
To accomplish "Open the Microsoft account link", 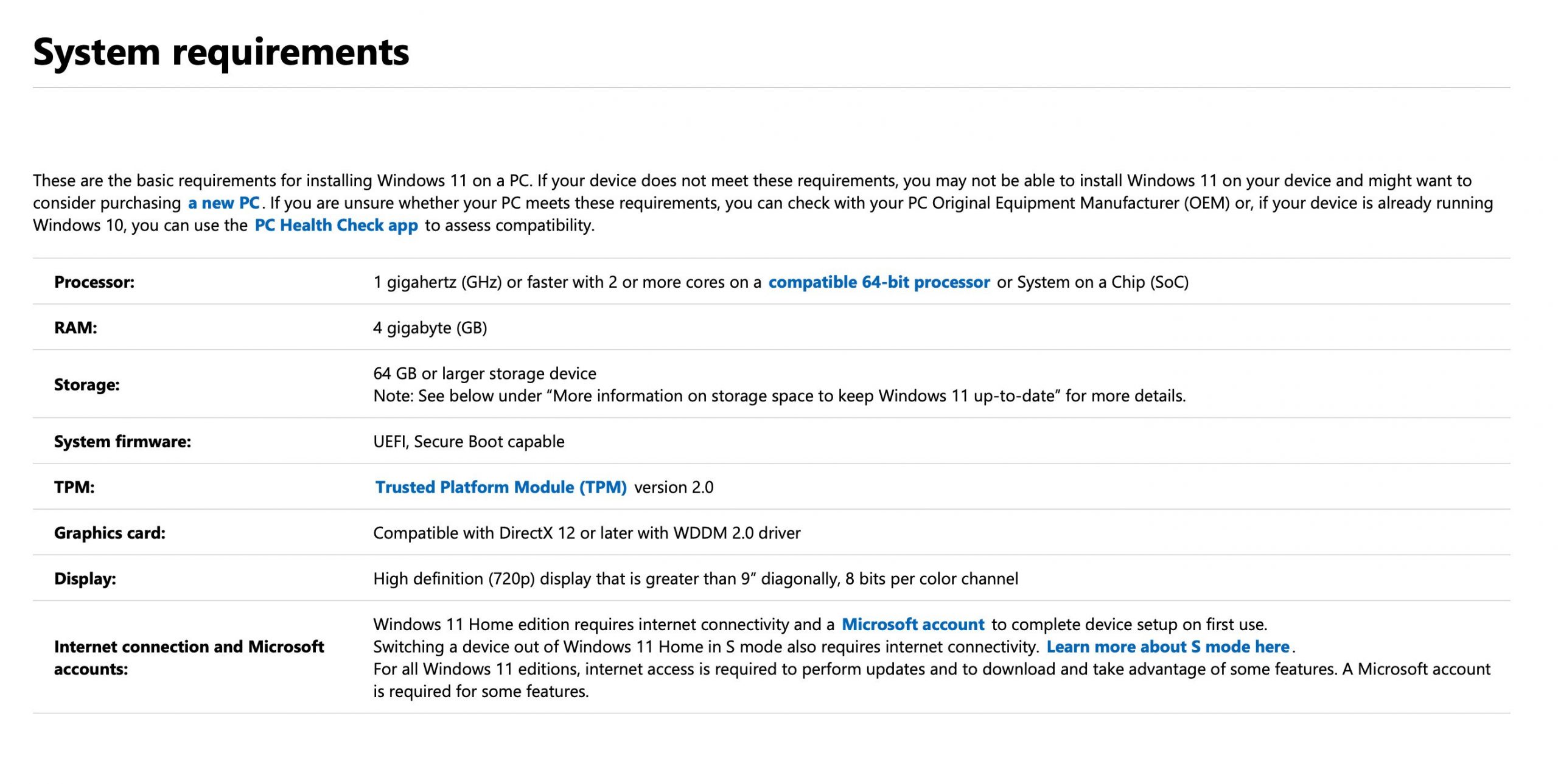I will [913, 625].
